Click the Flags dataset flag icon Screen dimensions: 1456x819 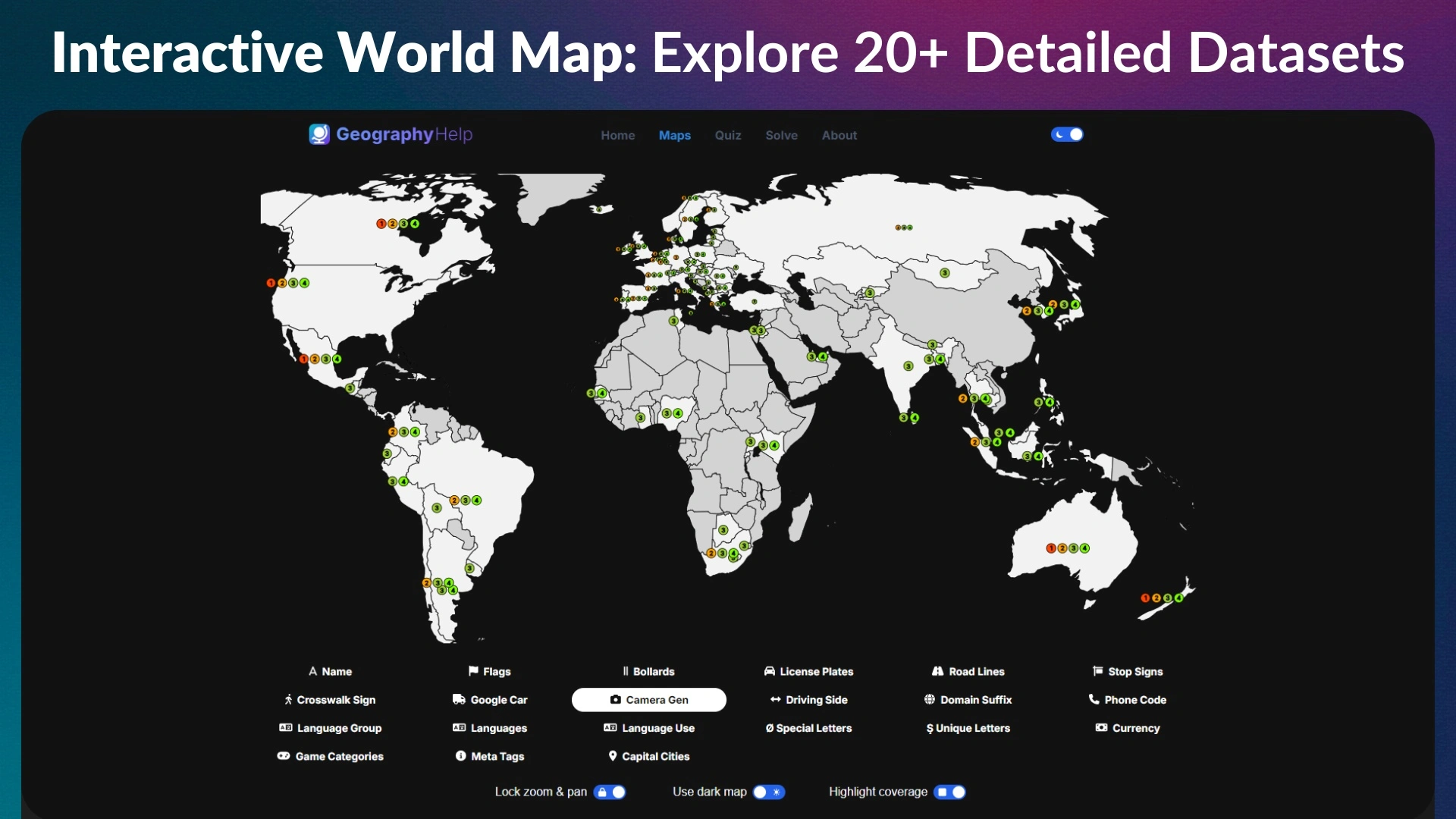point(473,671)
